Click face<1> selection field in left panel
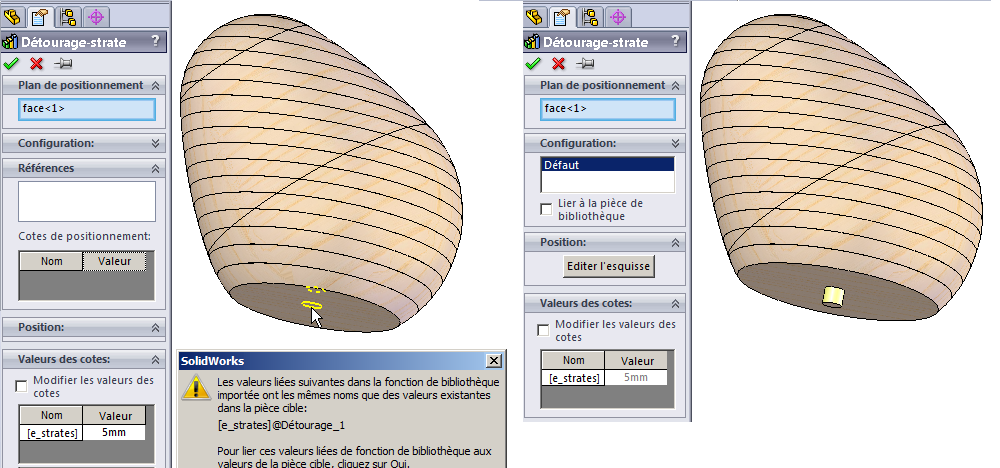This screenshot has width=1000, height=468. pyautogui.click(x=87, y=108)
